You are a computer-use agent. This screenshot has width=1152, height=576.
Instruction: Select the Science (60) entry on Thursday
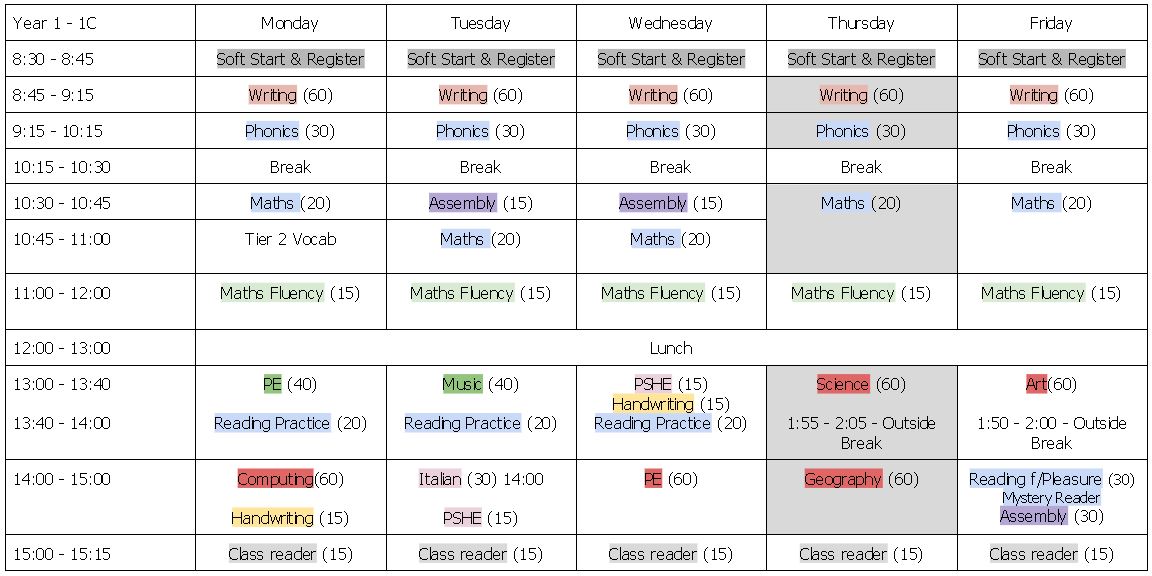(x=861, y=384)
